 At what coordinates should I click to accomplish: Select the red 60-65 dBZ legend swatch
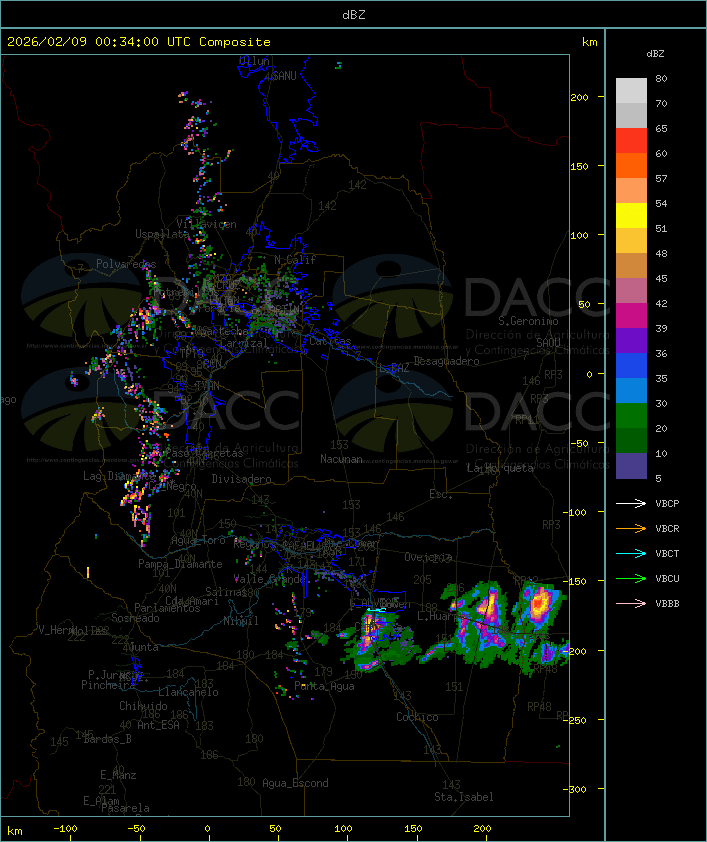(631, 141)
